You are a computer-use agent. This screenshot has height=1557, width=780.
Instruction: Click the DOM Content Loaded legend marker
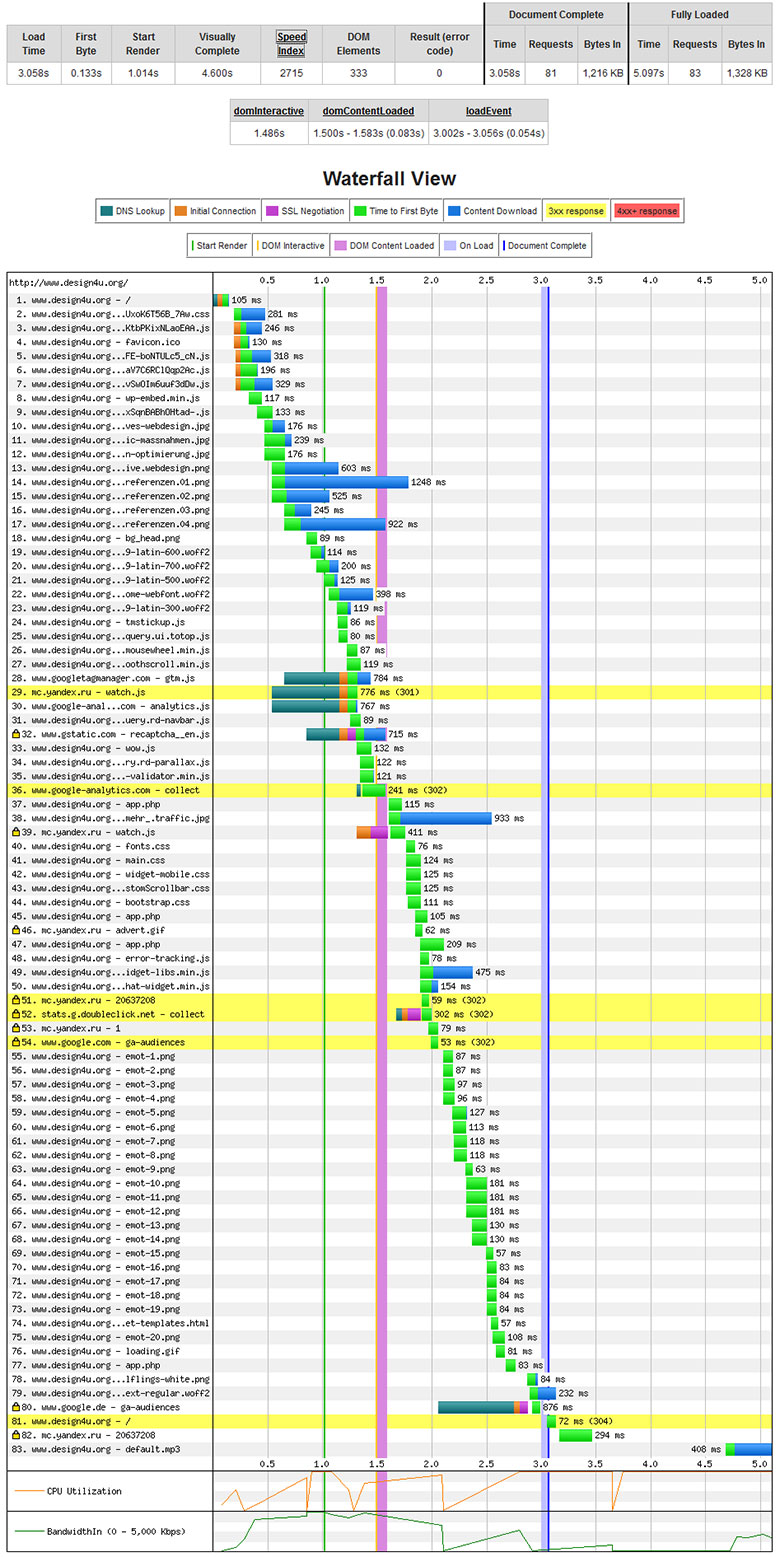(340, 245)
